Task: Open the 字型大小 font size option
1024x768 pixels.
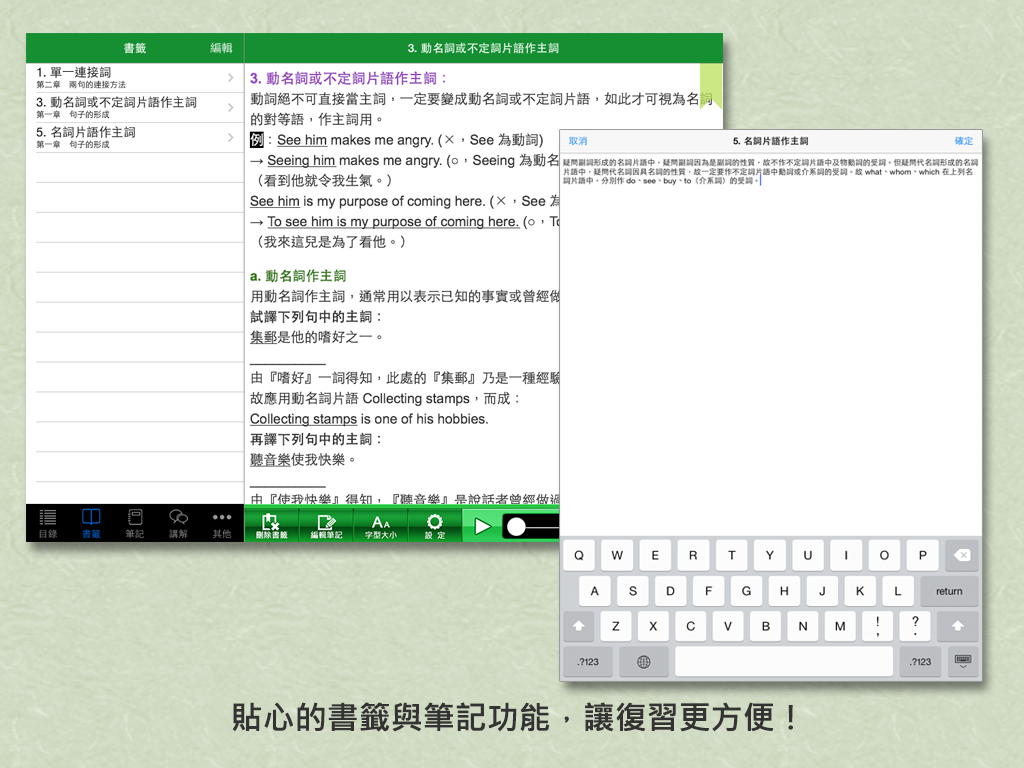Action: [x=380, y=525]
